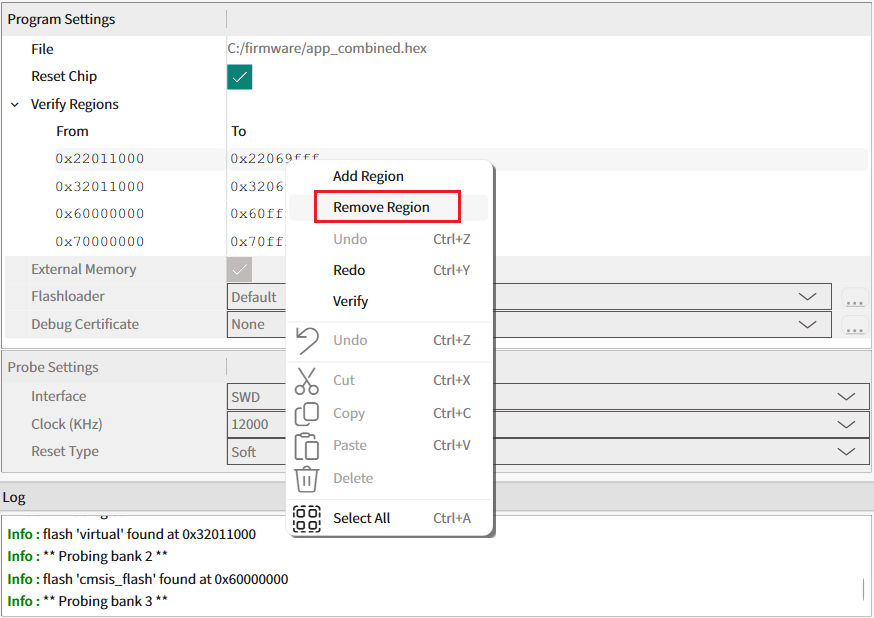Viewport: 874px width, 618px height.
Task: Select Add Region in context menu
Action: click(x=368, y=177)
